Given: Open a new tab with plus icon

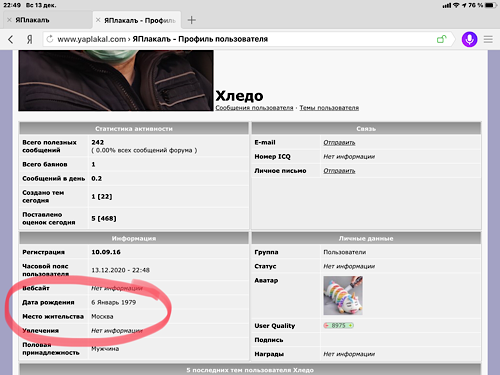Looking at the screenshot, I should pos(192,20).
